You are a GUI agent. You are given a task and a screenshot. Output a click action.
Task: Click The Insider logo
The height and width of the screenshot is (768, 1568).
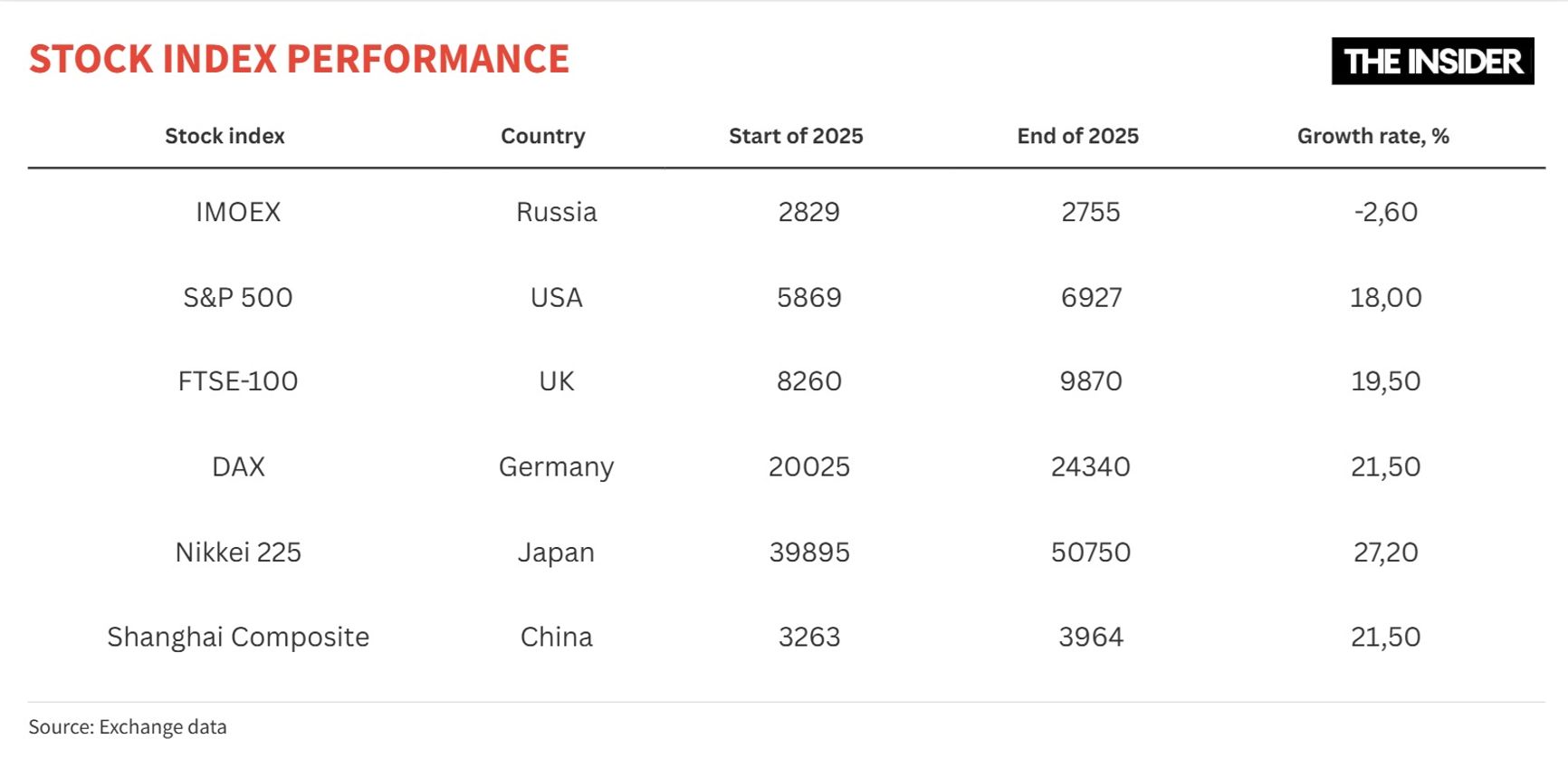coord(1432,61)
